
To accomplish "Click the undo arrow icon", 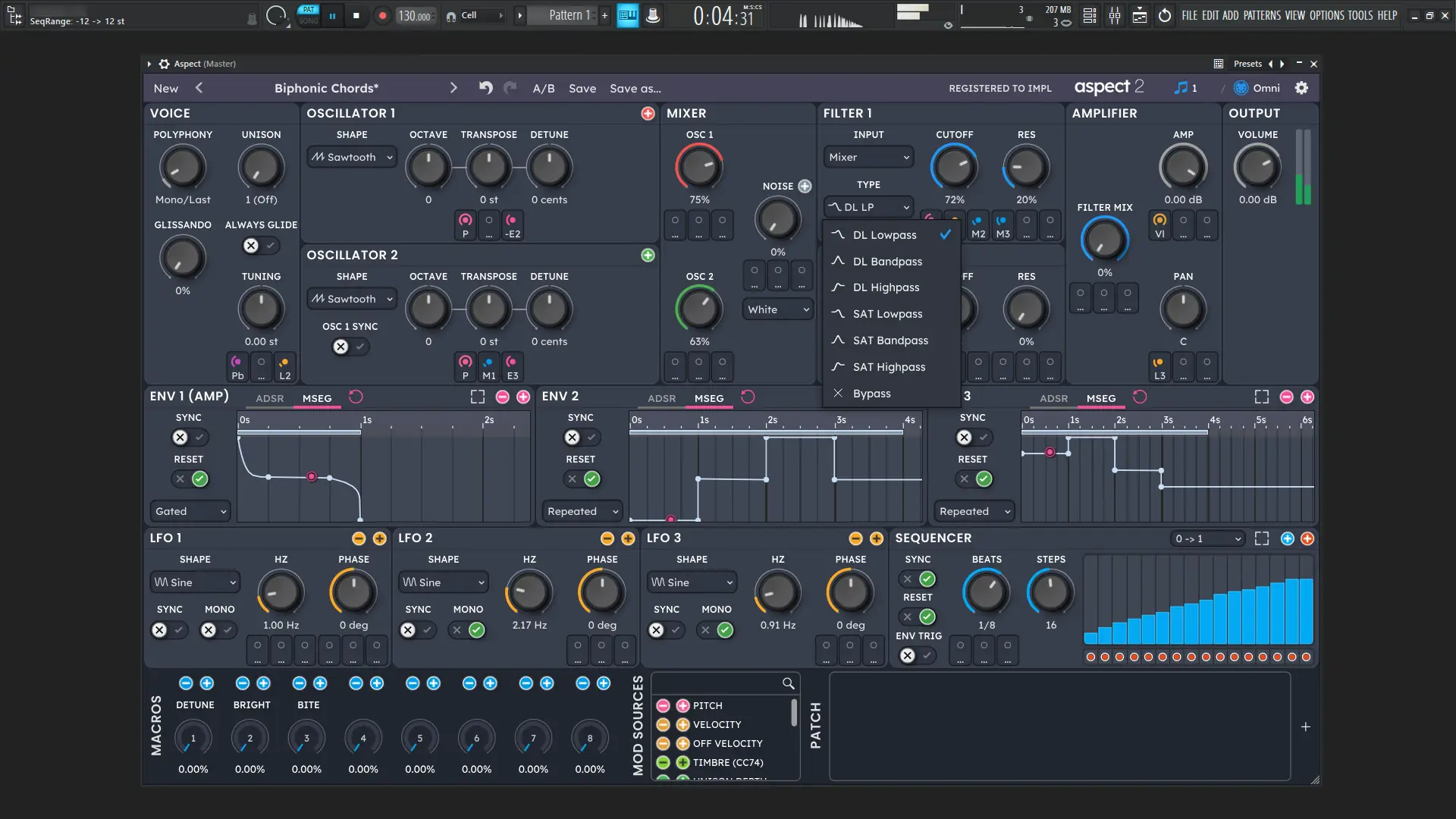I will click(485, 88).
